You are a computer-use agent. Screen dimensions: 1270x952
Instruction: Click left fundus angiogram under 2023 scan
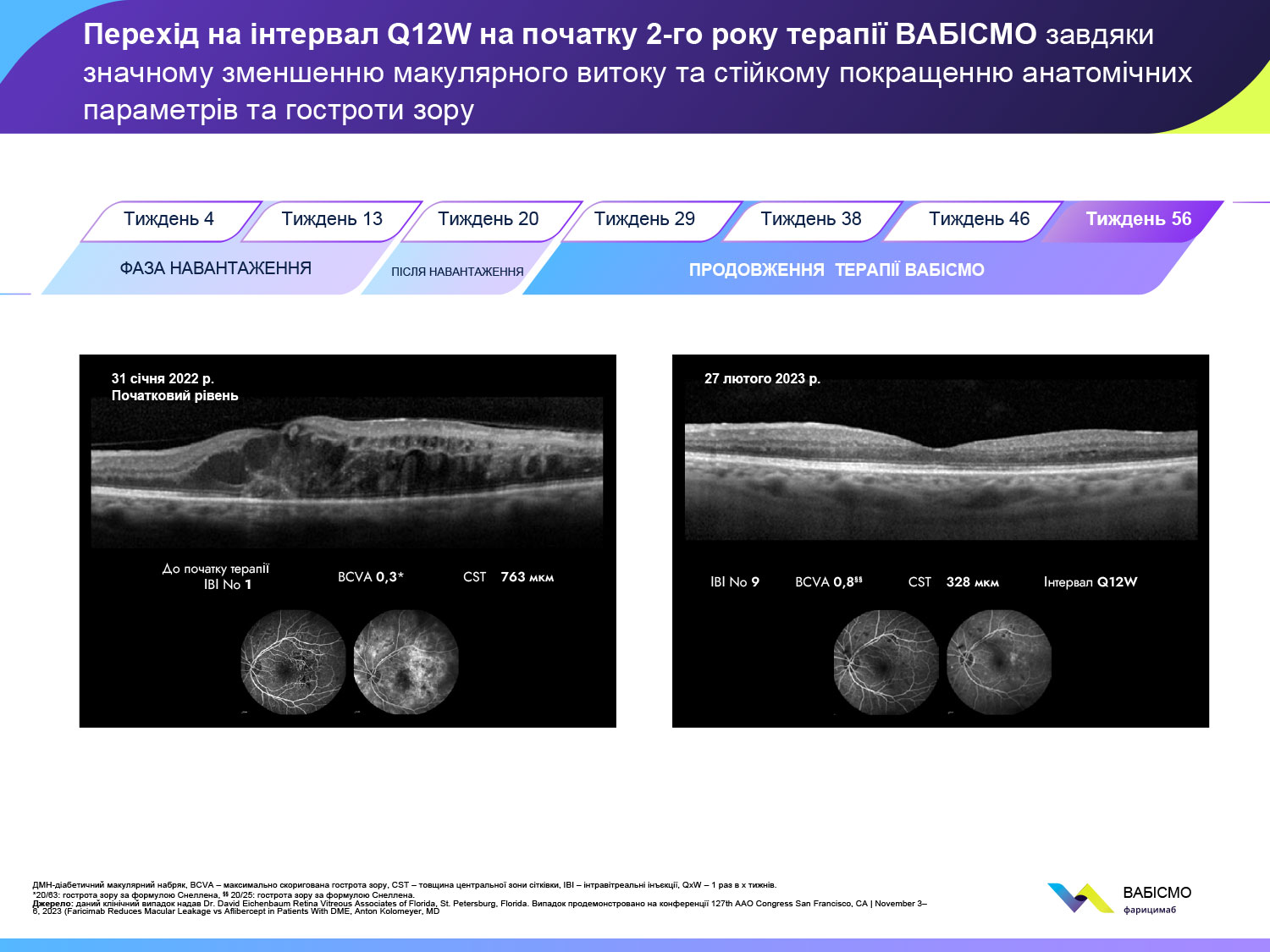[886, 663]
